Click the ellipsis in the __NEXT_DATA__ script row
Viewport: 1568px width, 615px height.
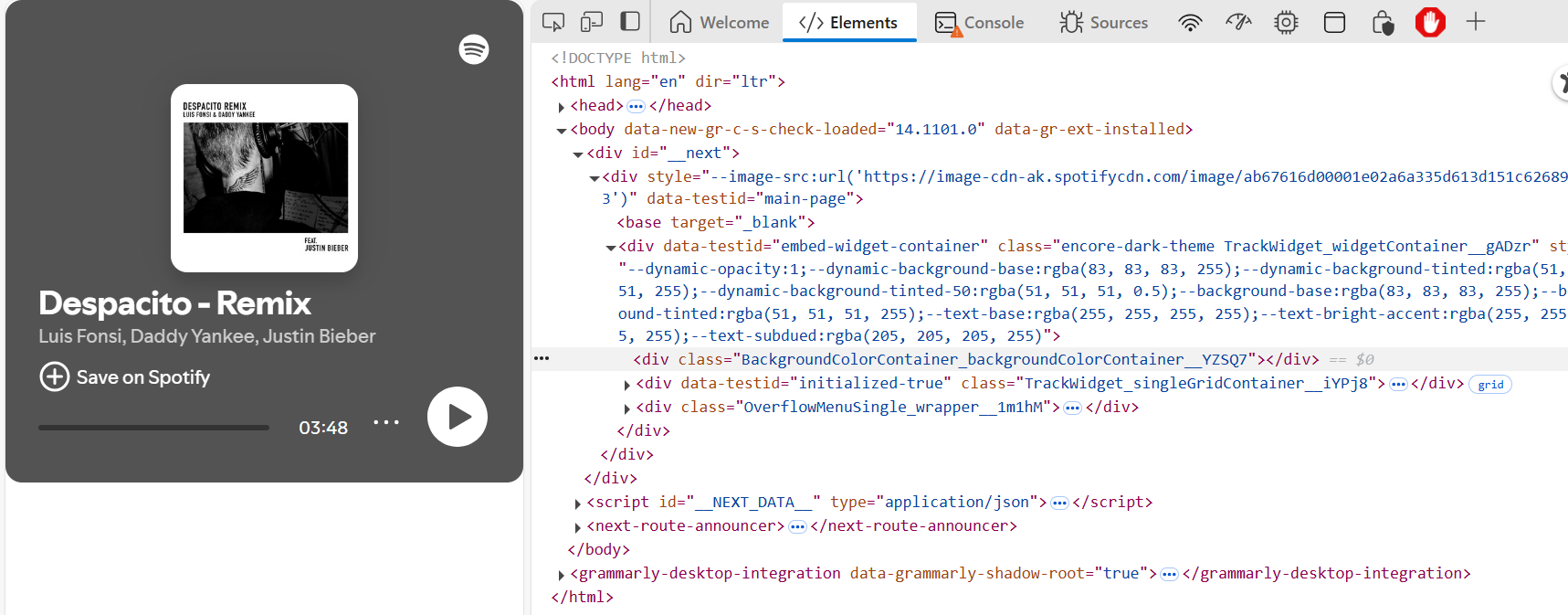1059,503
